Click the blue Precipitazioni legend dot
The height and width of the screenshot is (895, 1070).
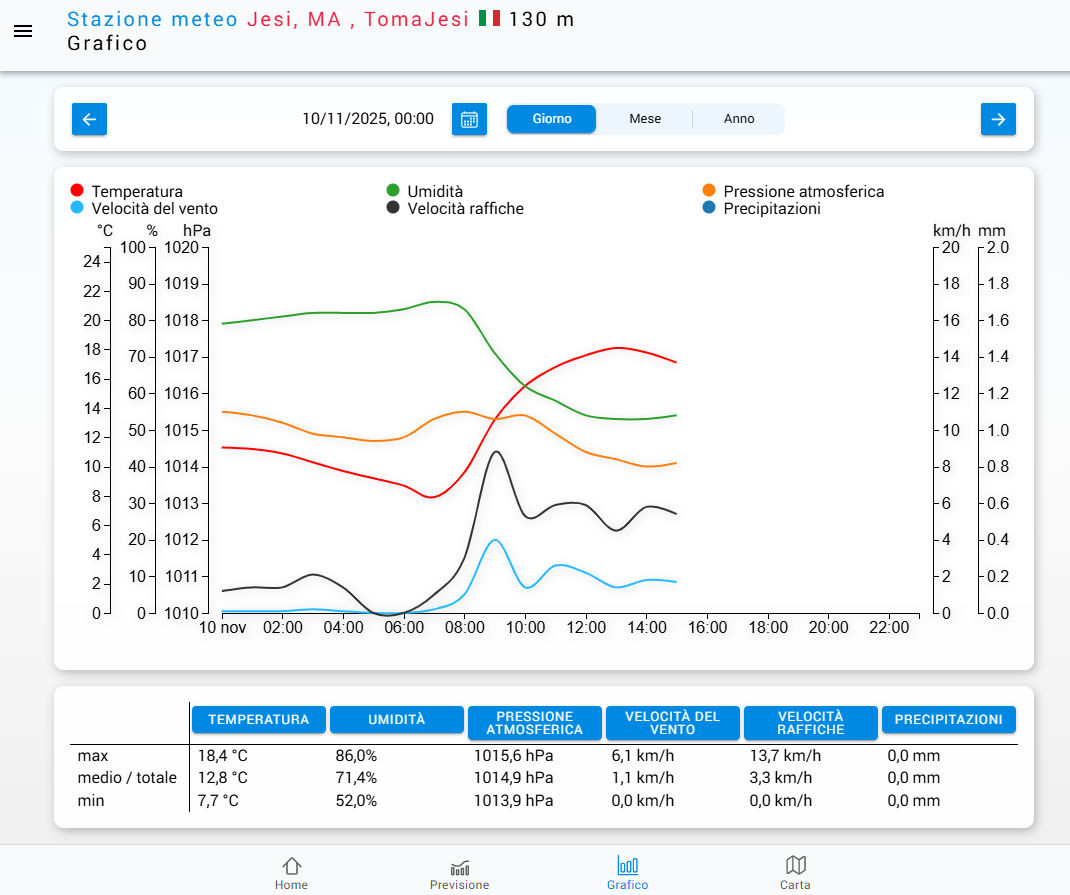(x=709, y=208)
